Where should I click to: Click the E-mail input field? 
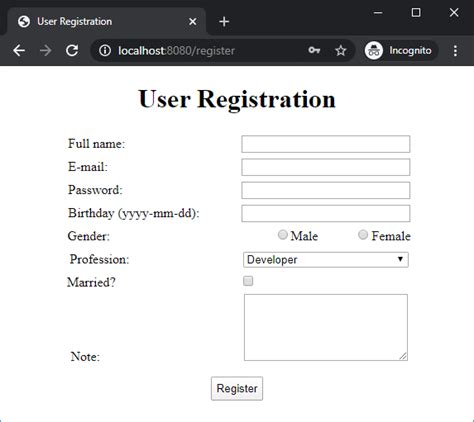[326, 167]
